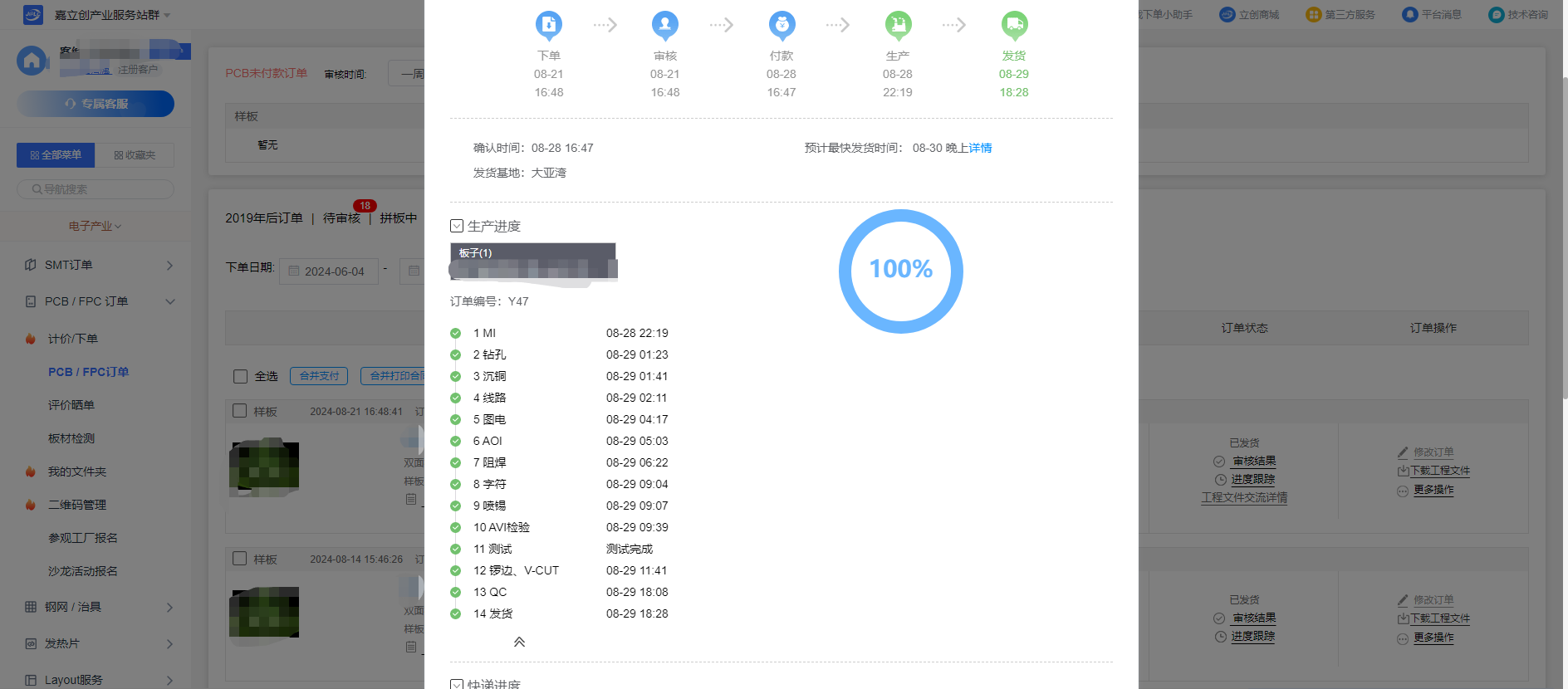Click the 100% circular progress indicator
Screen dimensions: 1568x689
coord(900,271)
